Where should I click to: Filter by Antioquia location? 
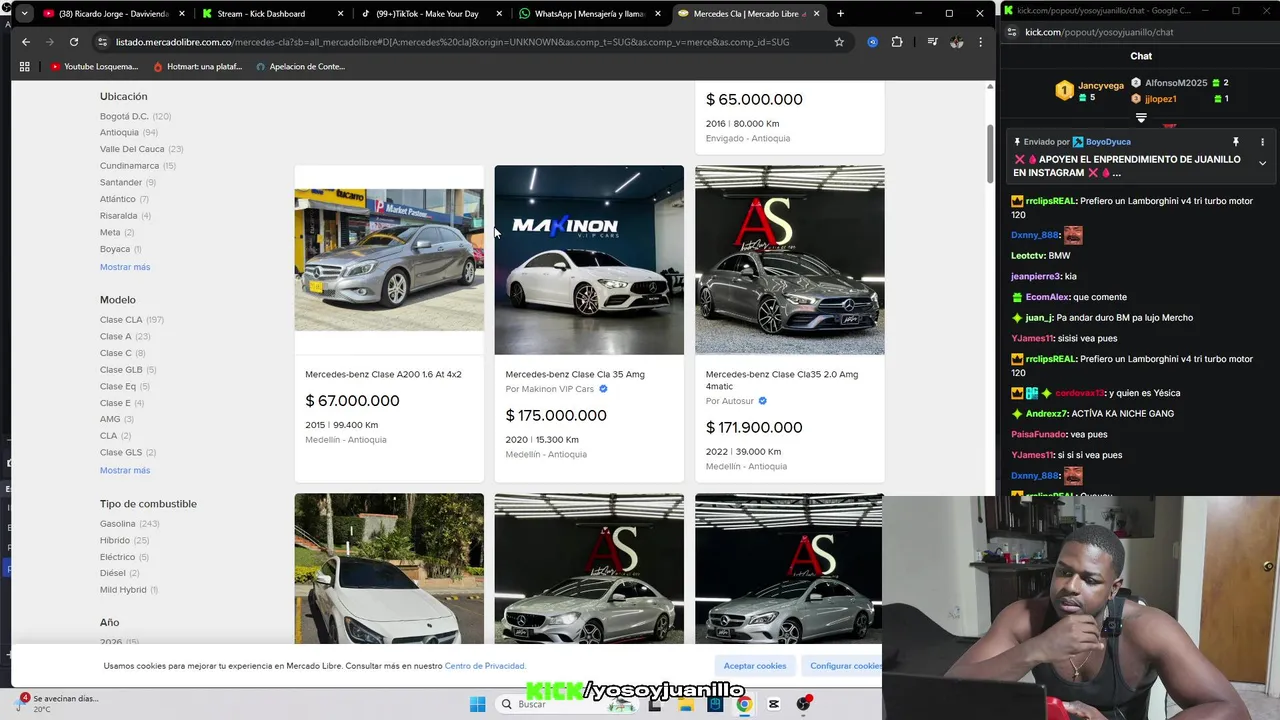pyautogui.click(x=129, y=132)
